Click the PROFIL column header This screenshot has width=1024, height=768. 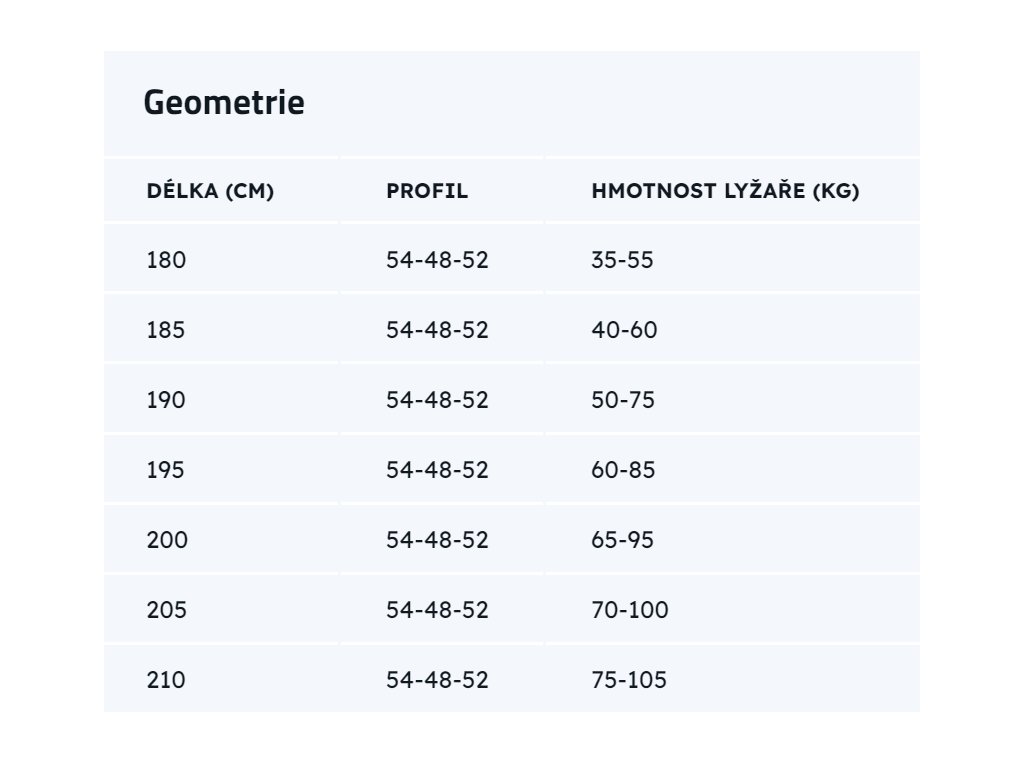tap(427, 191)
